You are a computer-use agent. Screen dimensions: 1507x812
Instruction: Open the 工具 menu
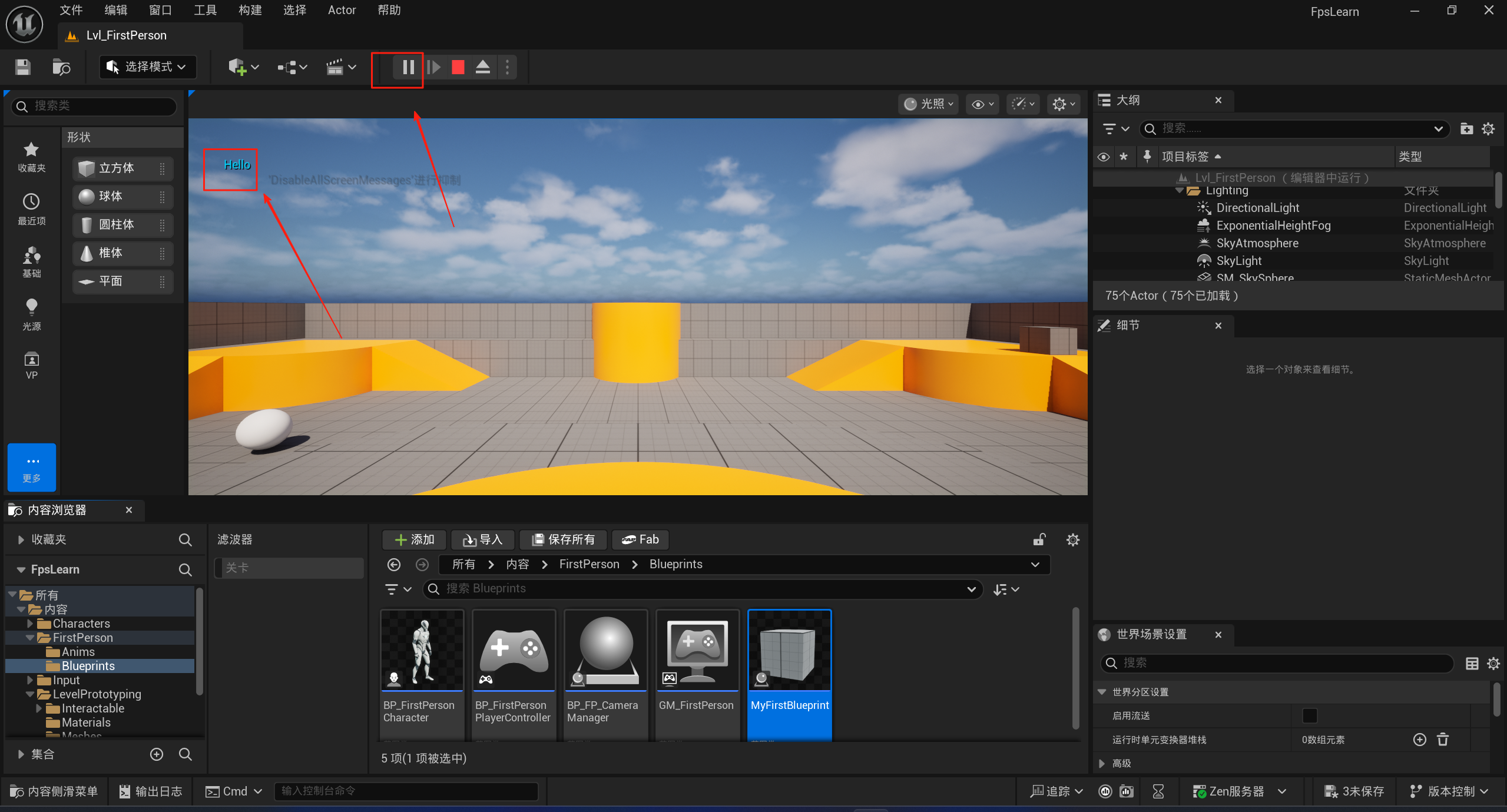(x=206, y=10)
